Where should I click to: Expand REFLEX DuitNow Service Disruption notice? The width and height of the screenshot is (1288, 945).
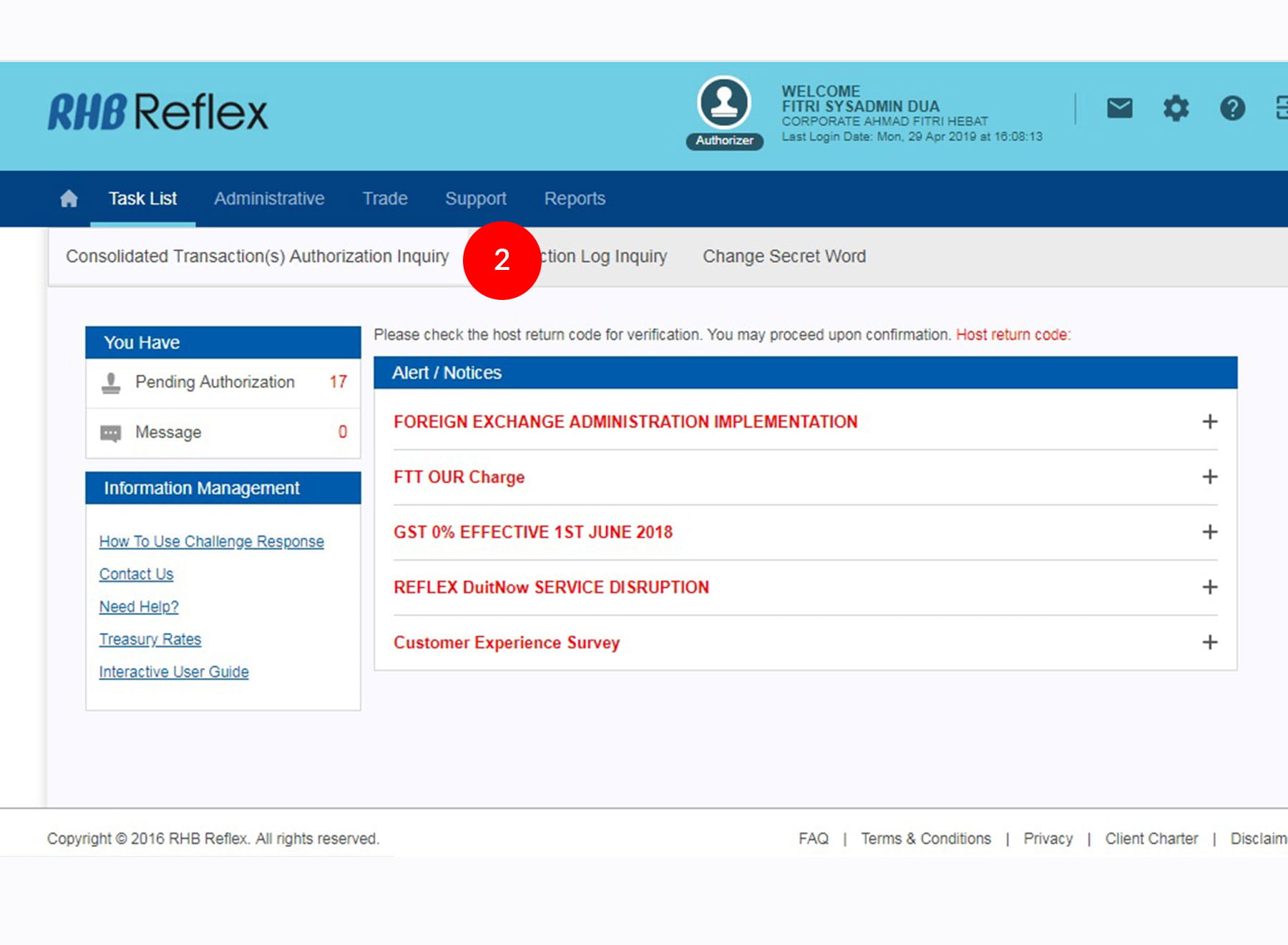1209,587
